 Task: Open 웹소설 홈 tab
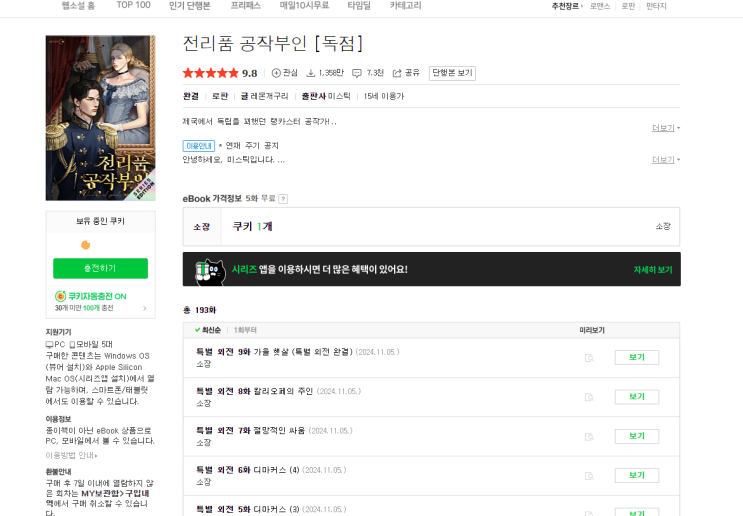(x=78, y=6)
